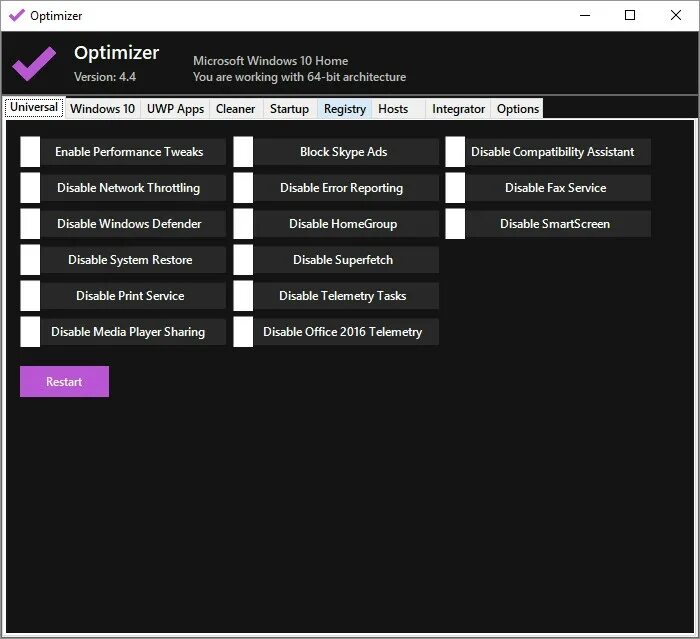Screen dimensions: 700x639
Task: Toggle the white box beside Disable SmartScreen
Action: (x=455, y=224)
